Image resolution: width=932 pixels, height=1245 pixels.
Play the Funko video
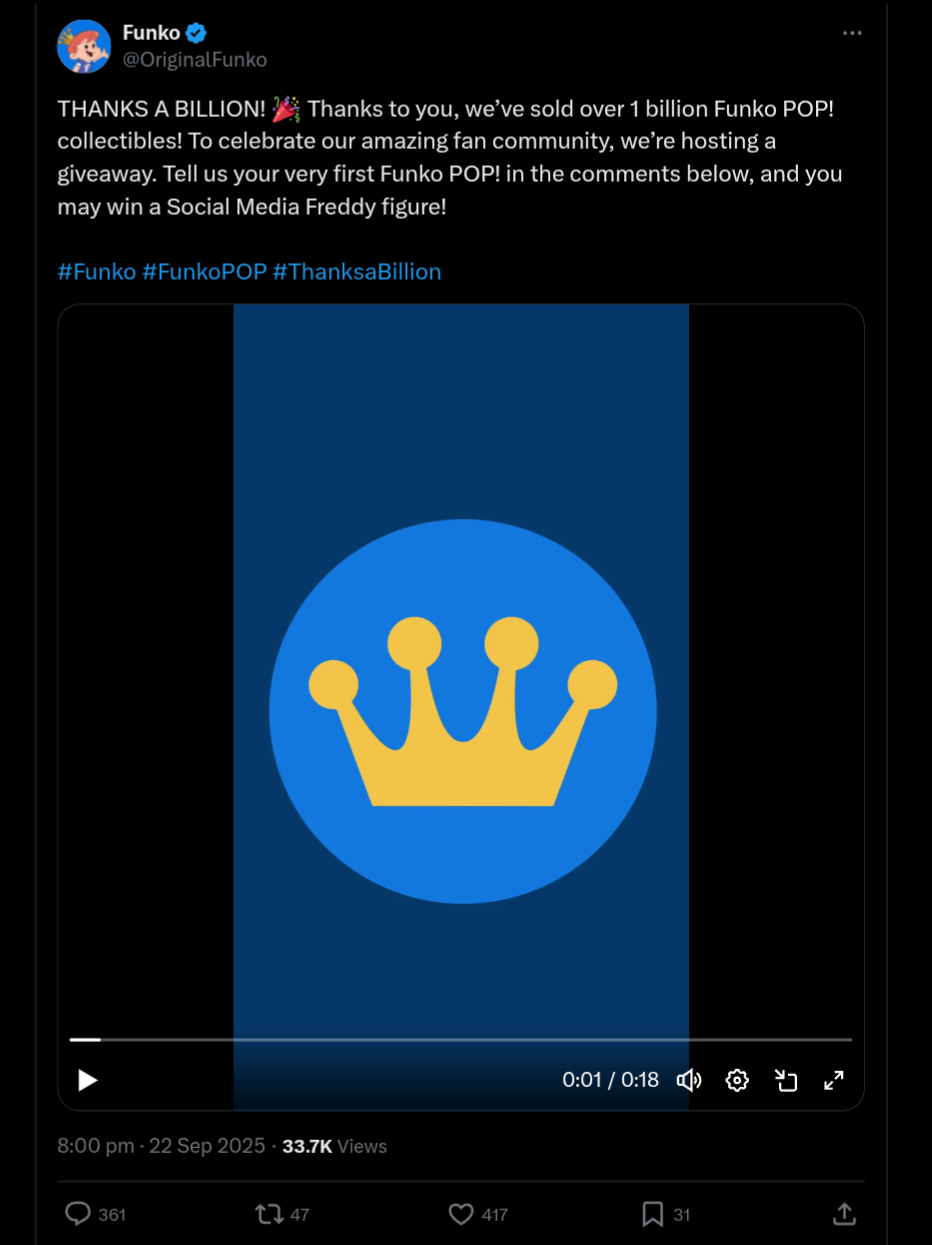(88, 1080)
